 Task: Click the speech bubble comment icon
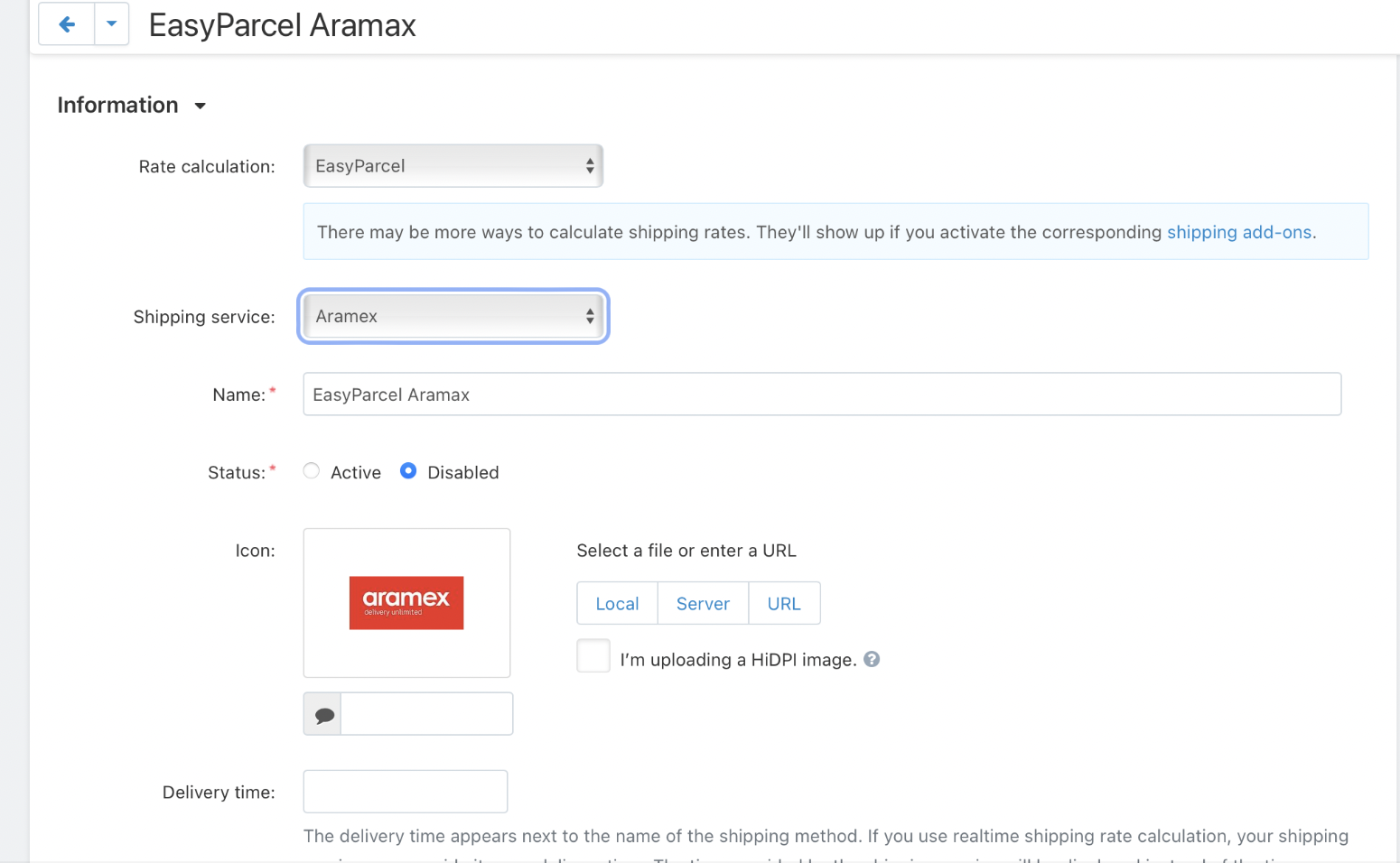pos(322,713)
